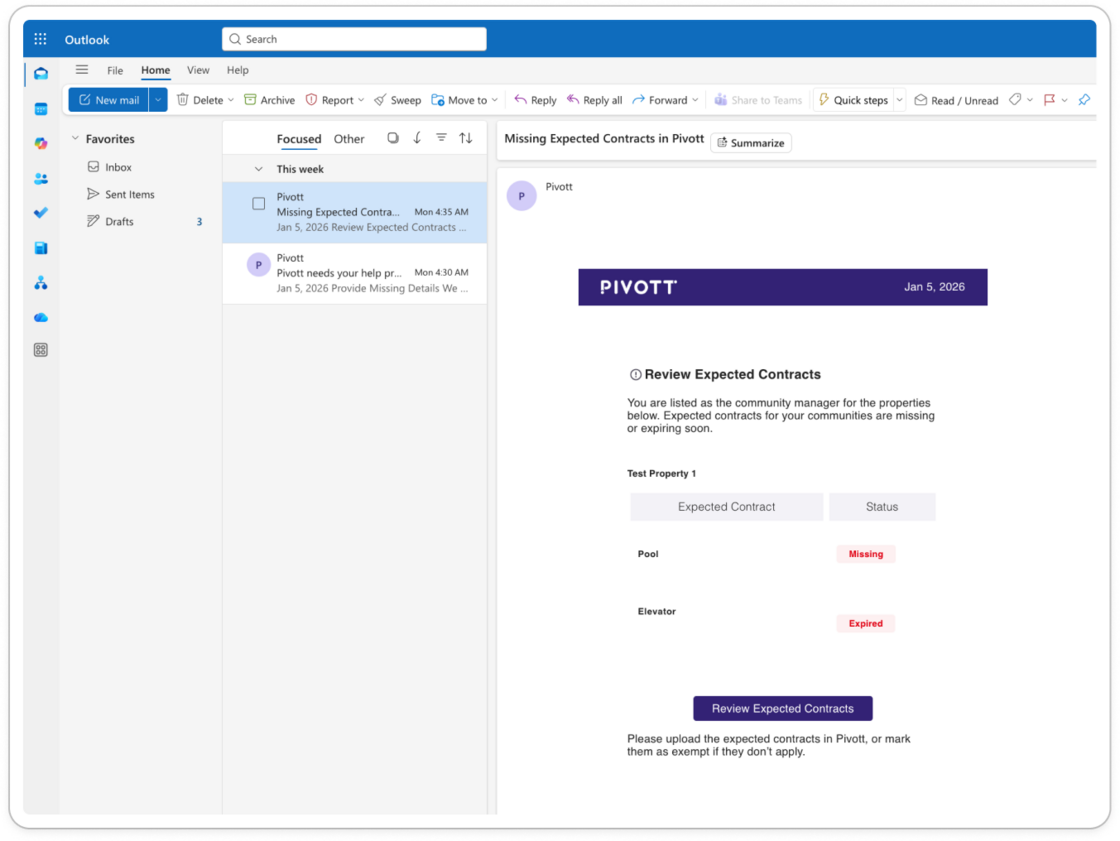Image resolution: width=1120 pixels, height=841 pixels.
Task: Click Sweep in the toolbar
Action: [398, 100]
